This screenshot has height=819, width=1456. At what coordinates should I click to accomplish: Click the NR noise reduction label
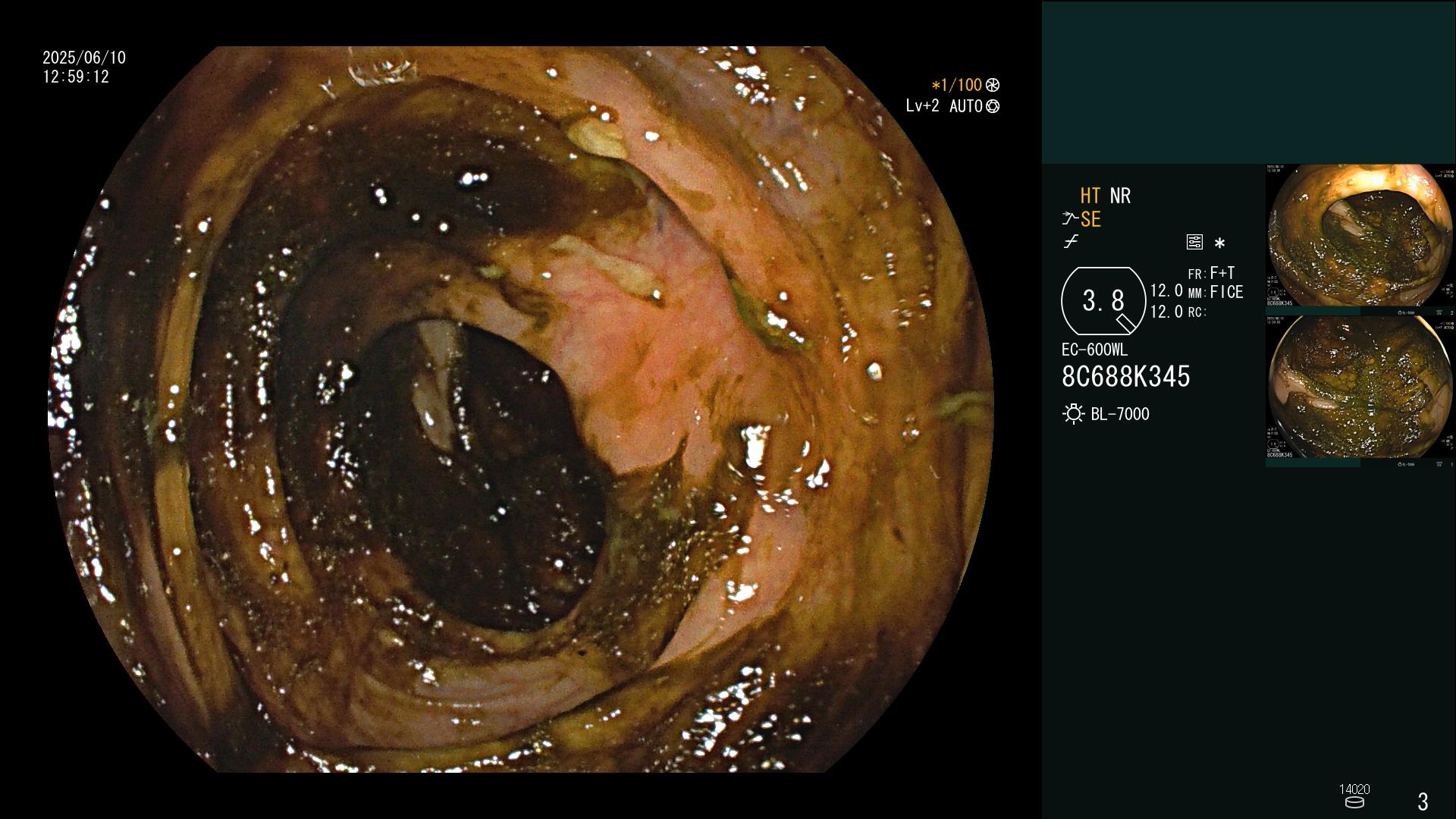click(1120, 196)
